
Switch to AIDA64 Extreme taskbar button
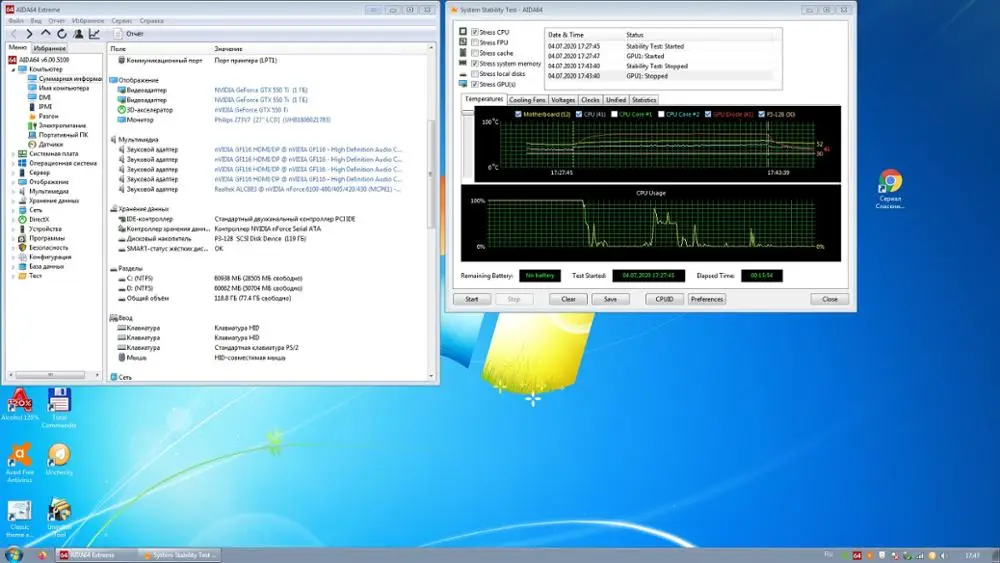pos(96,555)
